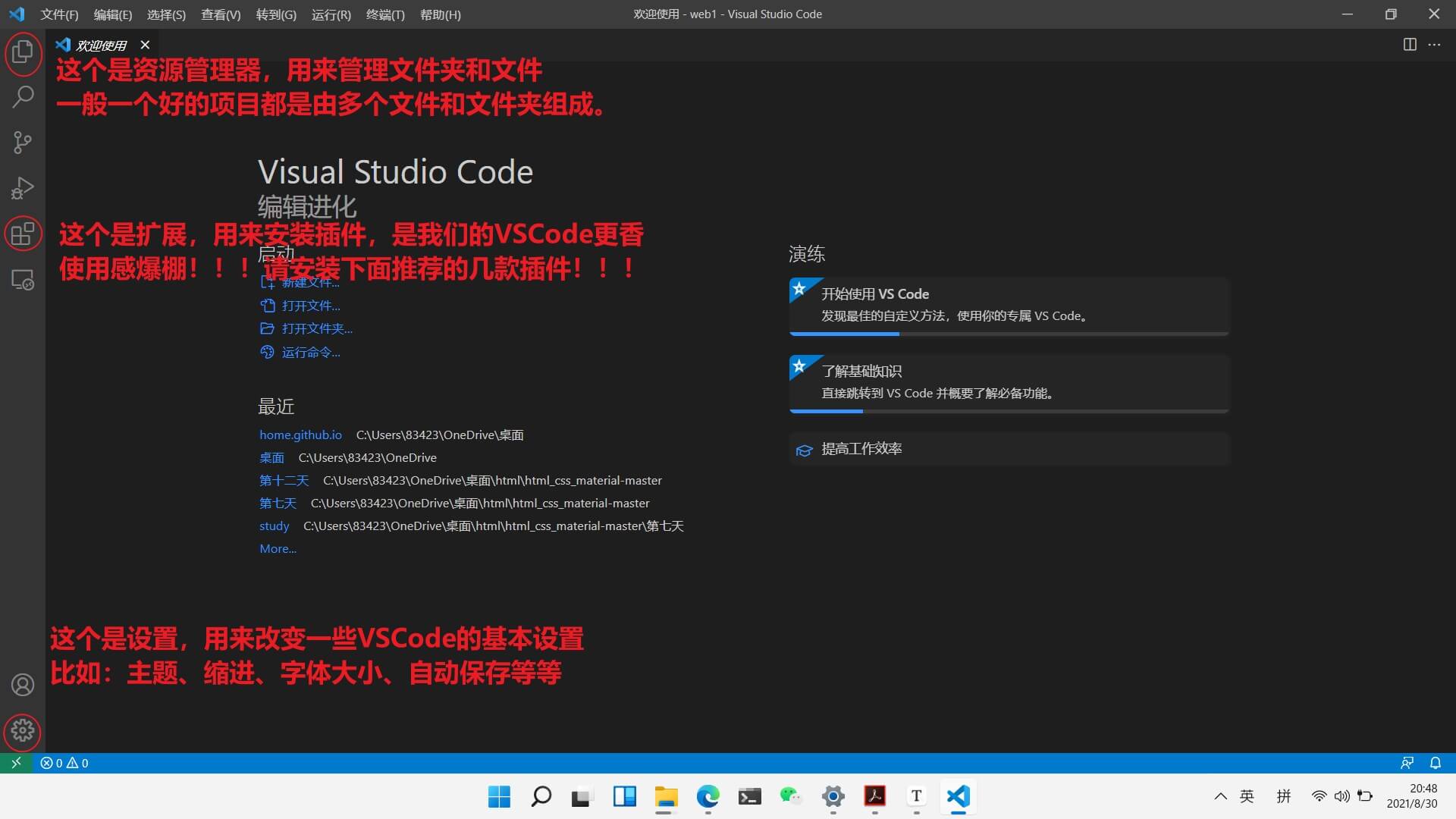Open Windows taskbar search

[541, 796]
